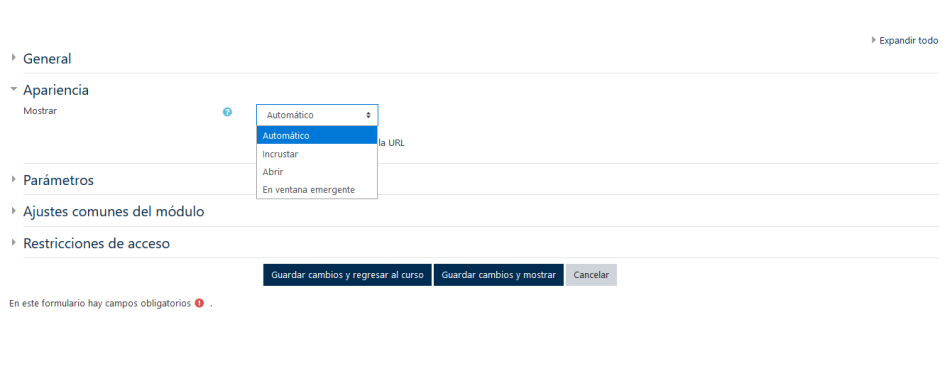947x389 pixels.
Task: Choose Abrir from the dropdown list
Action: (317, 172)
